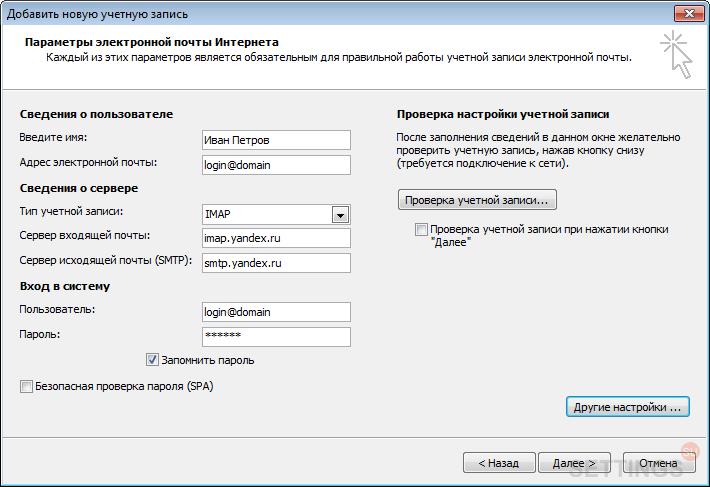Open Другие настройки button

coord(628,407)
